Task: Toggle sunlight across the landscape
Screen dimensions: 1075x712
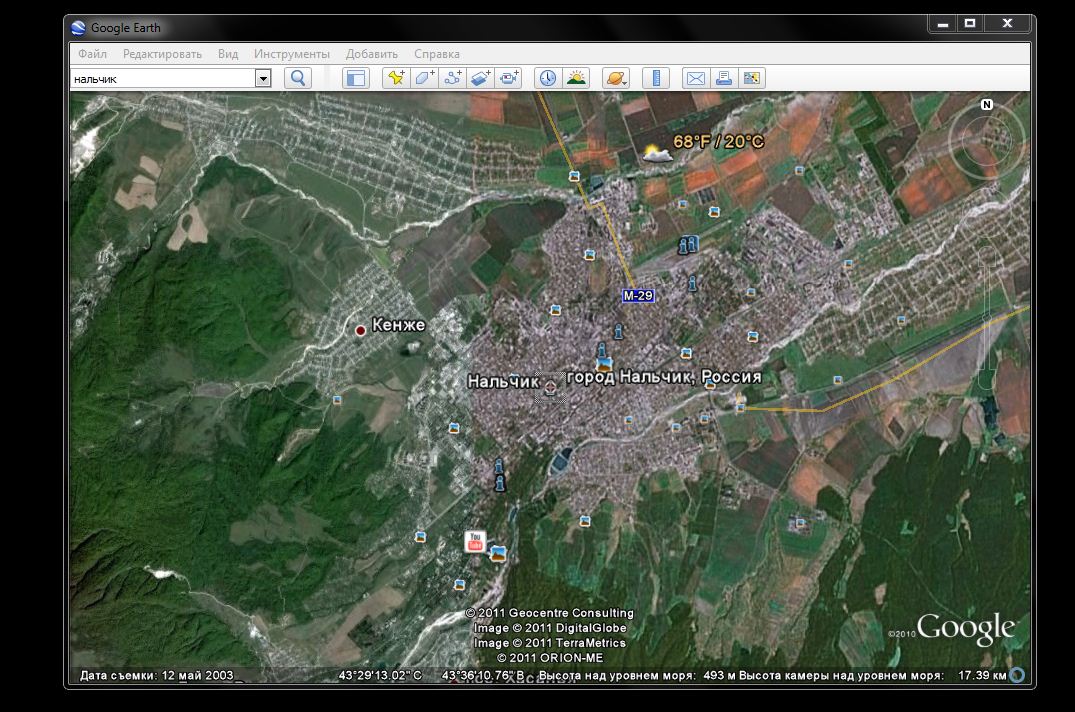Action: pyautogui.click(x=576, y=78)
